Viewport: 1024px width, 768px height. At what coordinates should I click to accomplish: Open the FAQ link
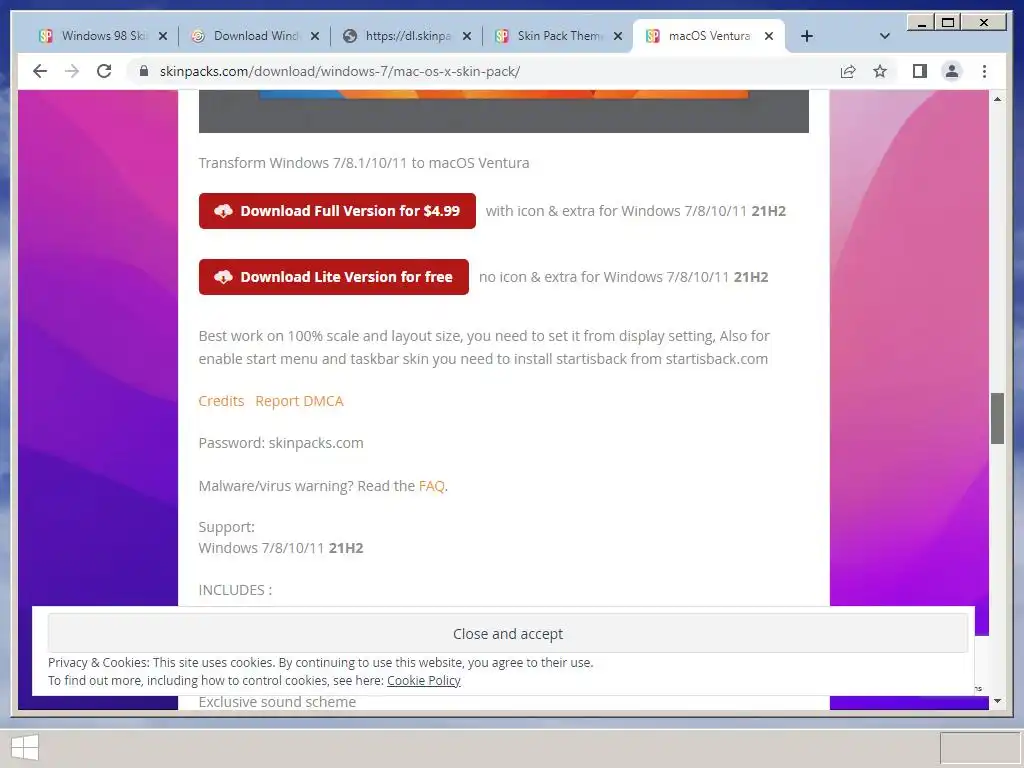tap(432, 486)
